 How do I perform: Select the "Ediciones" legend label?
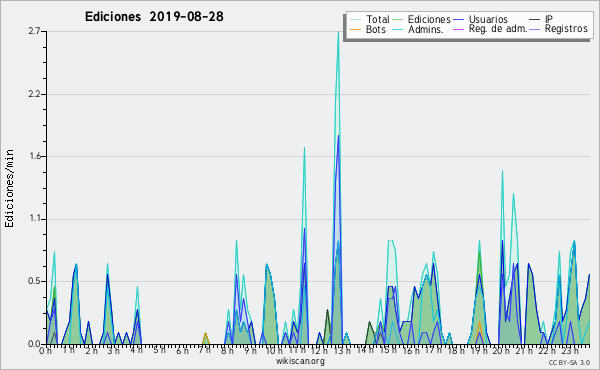429,19
